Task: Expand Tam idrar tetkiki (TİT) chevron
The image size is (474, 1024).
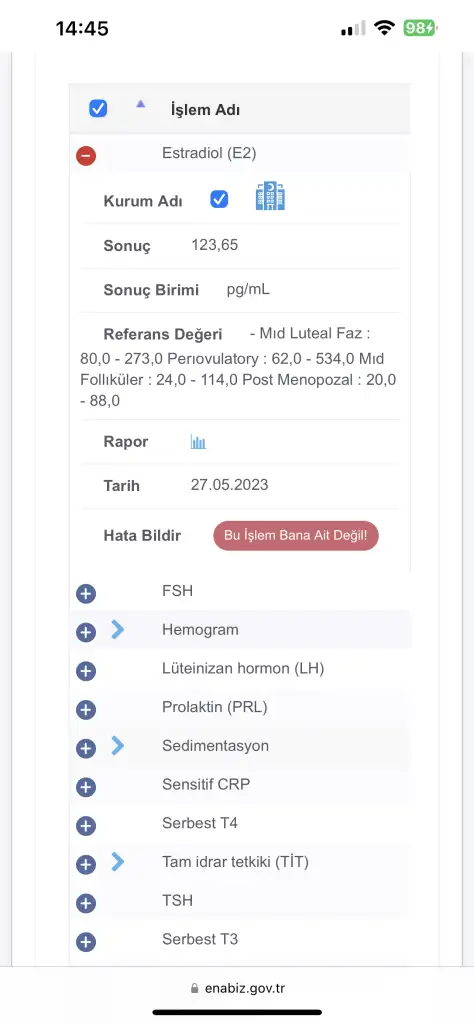Action: click(118, 862)
